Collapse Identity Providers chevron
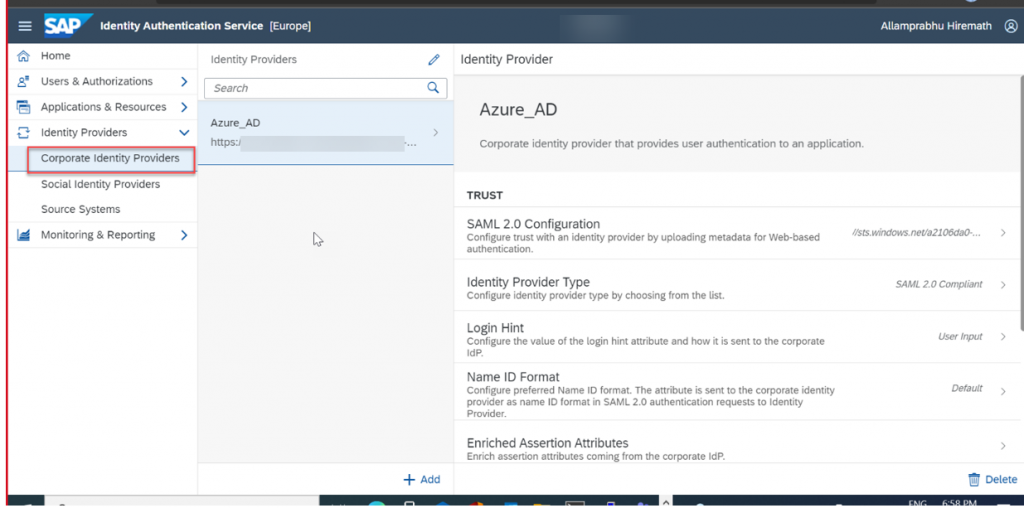This screenshot has width=1024, height=508. [x=184, y=133]
